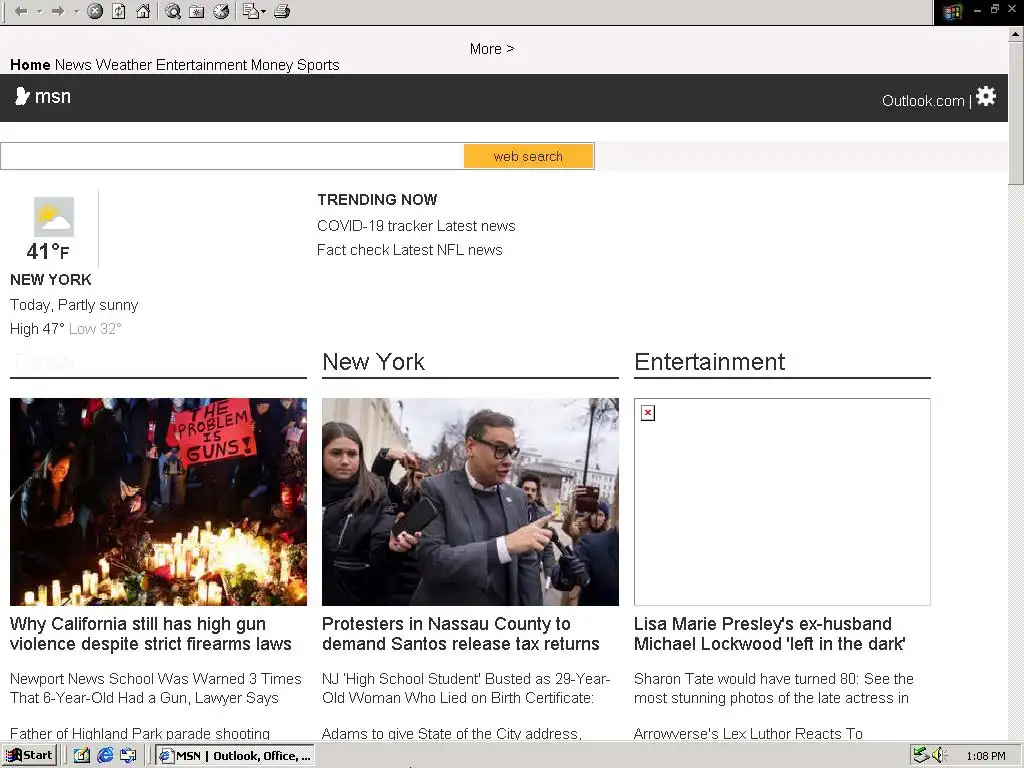1024x768 pixels.
Task: Open the Santos protesters photo thumbnail
Action: click(470, 502)
